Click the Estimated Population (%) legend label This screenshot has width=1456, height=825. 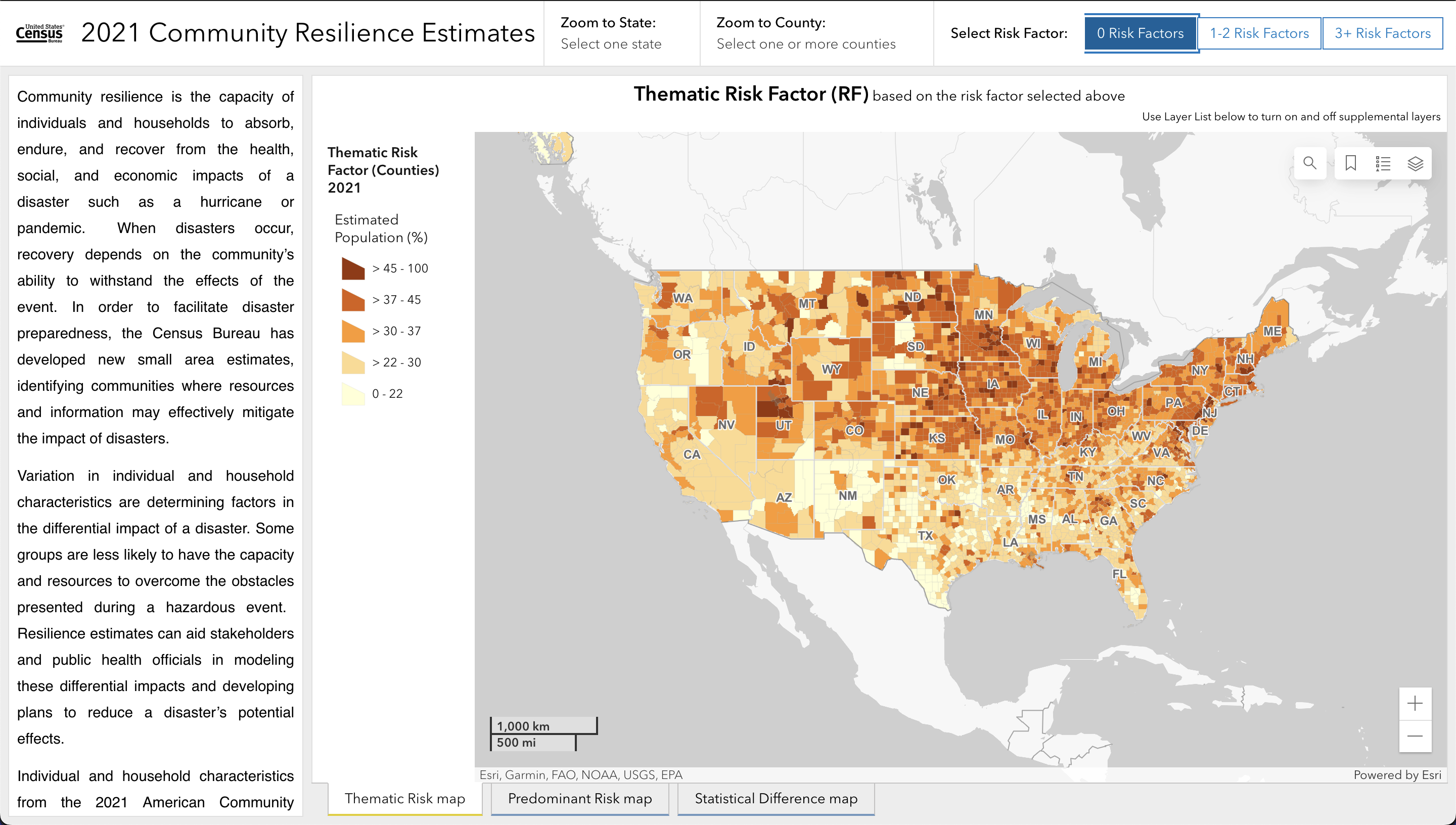(381, 228)
